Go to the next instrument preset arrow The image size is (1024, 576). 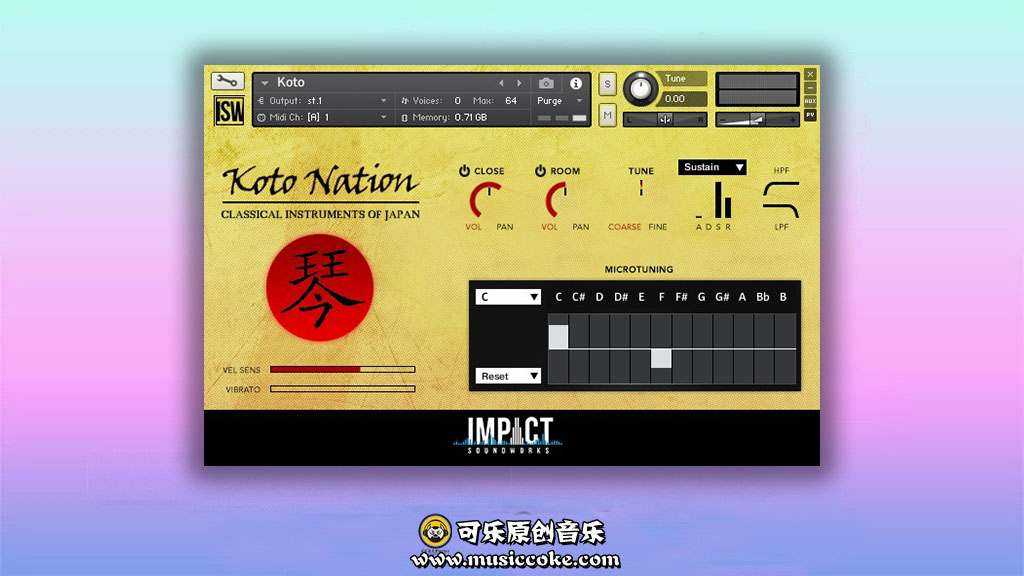click(519, 83)
